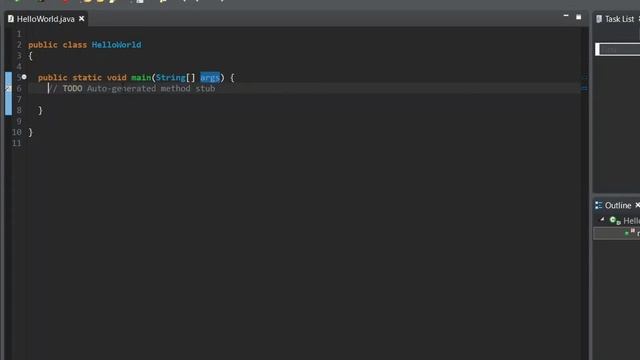Select the main method row in Outline

click(x=616, y=233)
